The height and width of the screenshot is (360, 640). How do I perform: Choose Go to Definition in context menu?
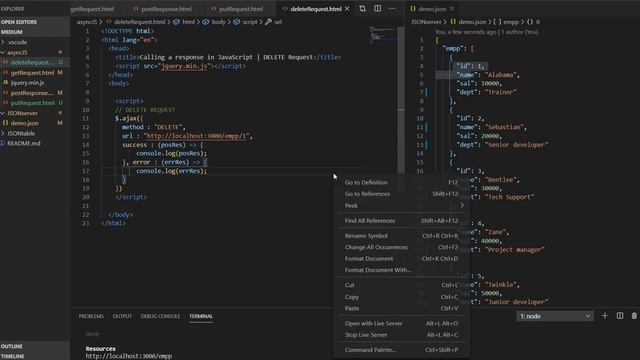tap(402, 182)
